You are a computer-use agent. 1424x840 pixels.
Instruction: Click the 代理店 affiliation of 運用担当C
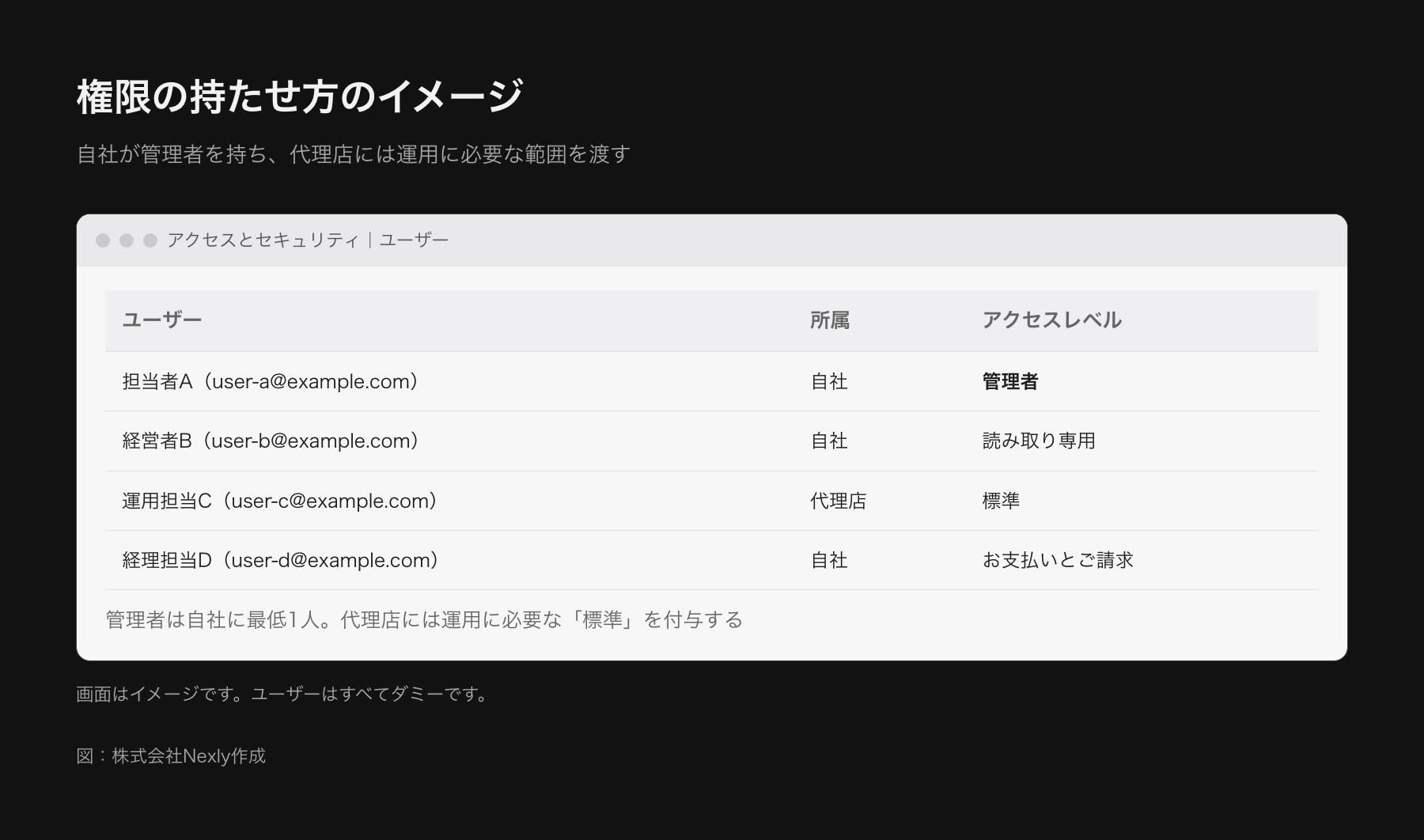[839, 501]
